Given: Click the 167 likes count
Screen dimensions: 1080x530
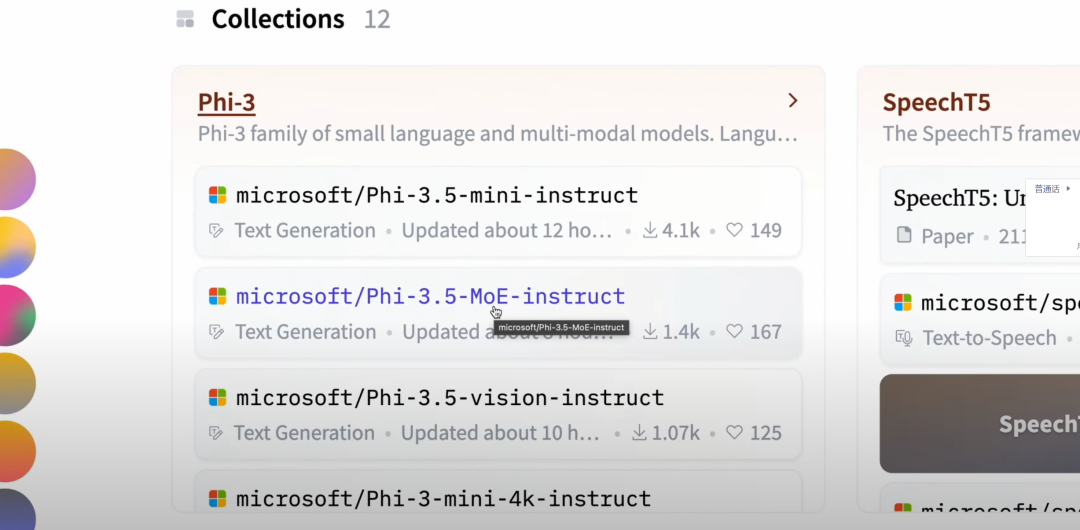Looking at the screenshot, I should click(x=765, y=331).
